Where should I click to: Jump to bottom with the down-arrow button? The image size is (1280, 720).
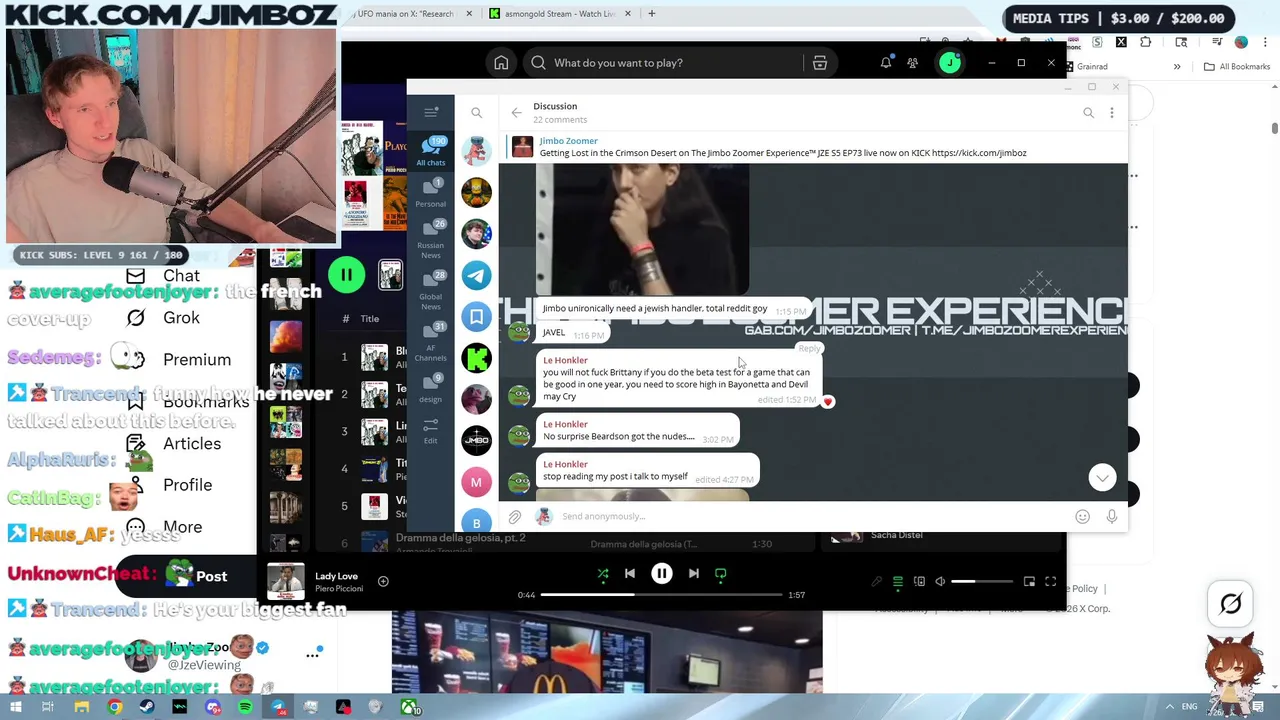1102,478
